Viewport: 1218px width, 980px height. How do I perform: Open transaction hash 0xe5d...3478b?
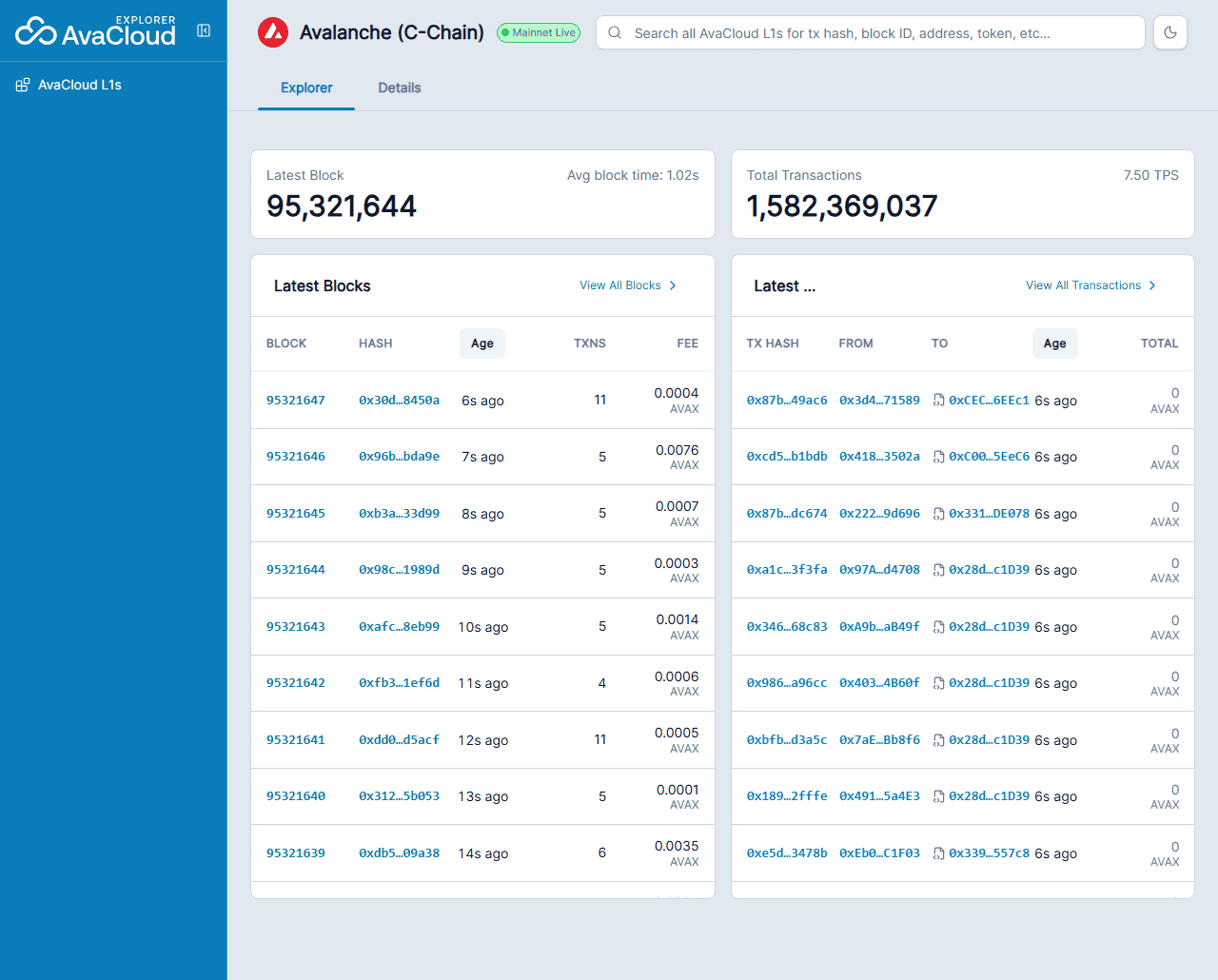tap(787, 853)
